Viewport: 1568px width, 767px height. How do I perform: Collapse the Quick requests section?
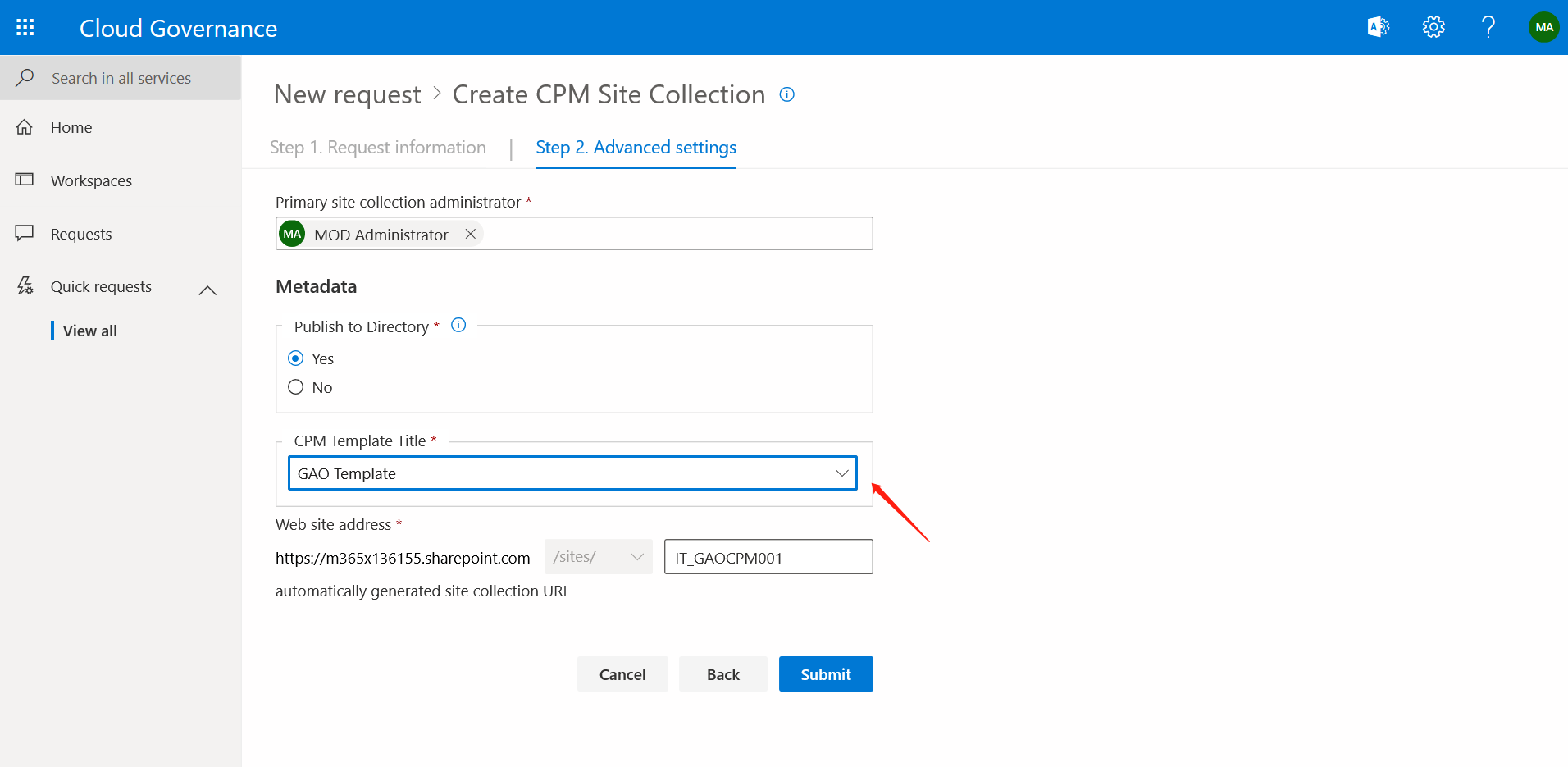(207, 290)
